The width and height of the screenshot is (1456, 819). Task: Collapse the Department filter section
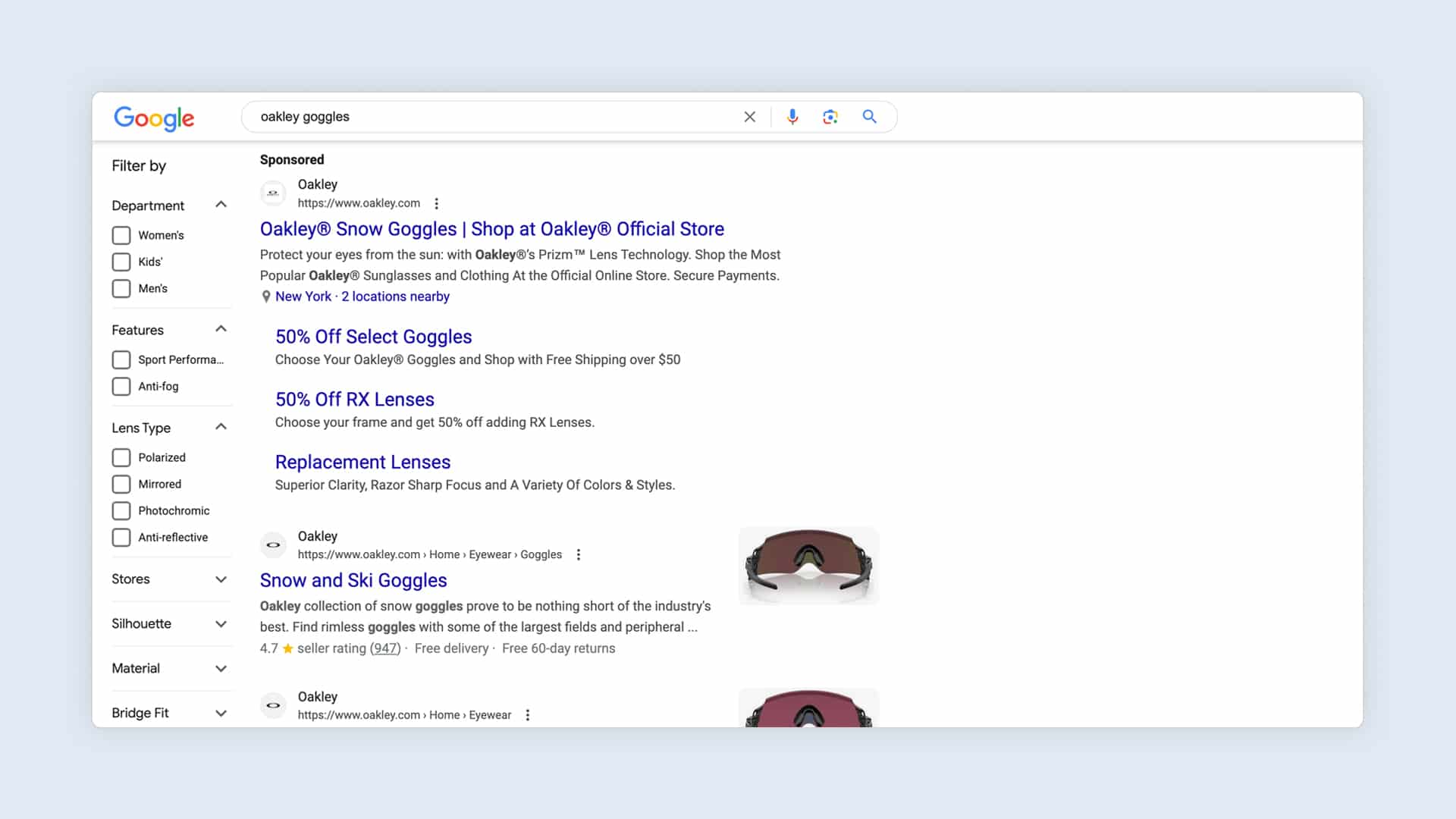tap(221, 205)
